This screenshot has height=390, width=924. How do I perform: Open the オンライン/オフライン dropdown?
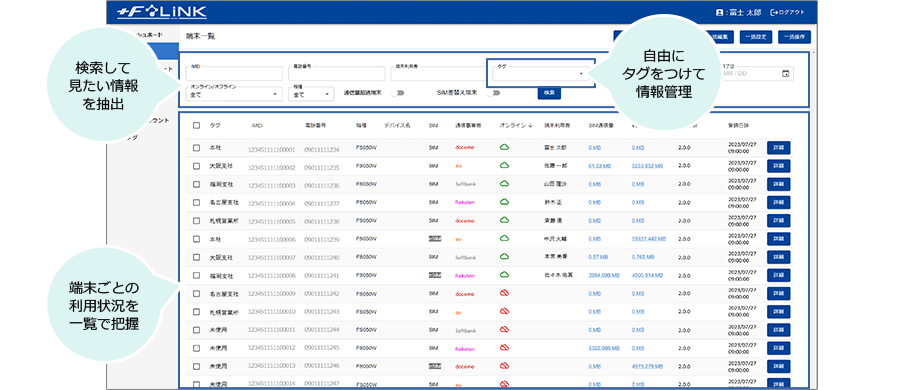tap(234, 94)
